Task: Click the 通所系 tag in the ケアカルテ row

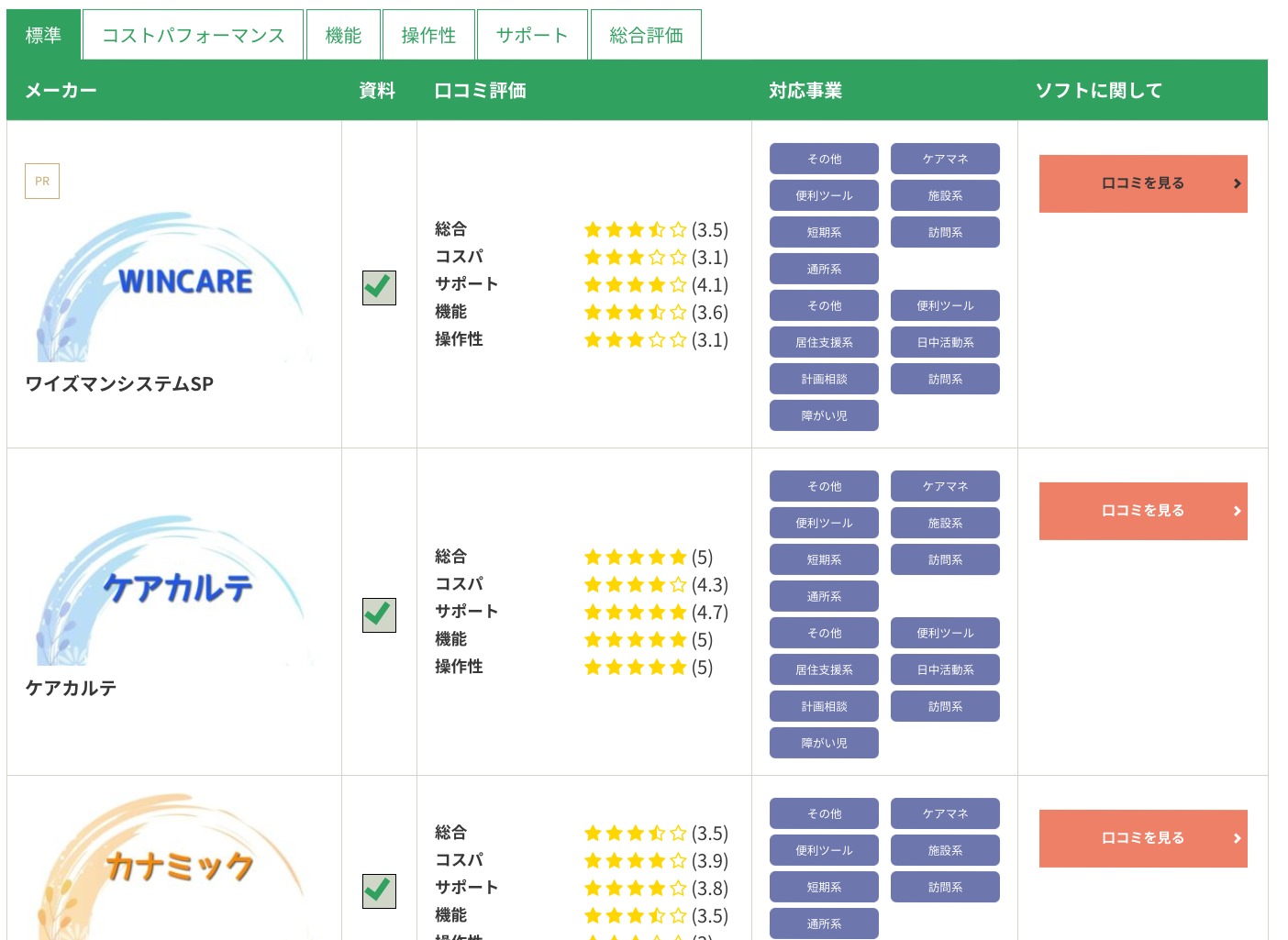Action: tap(824, 596)
